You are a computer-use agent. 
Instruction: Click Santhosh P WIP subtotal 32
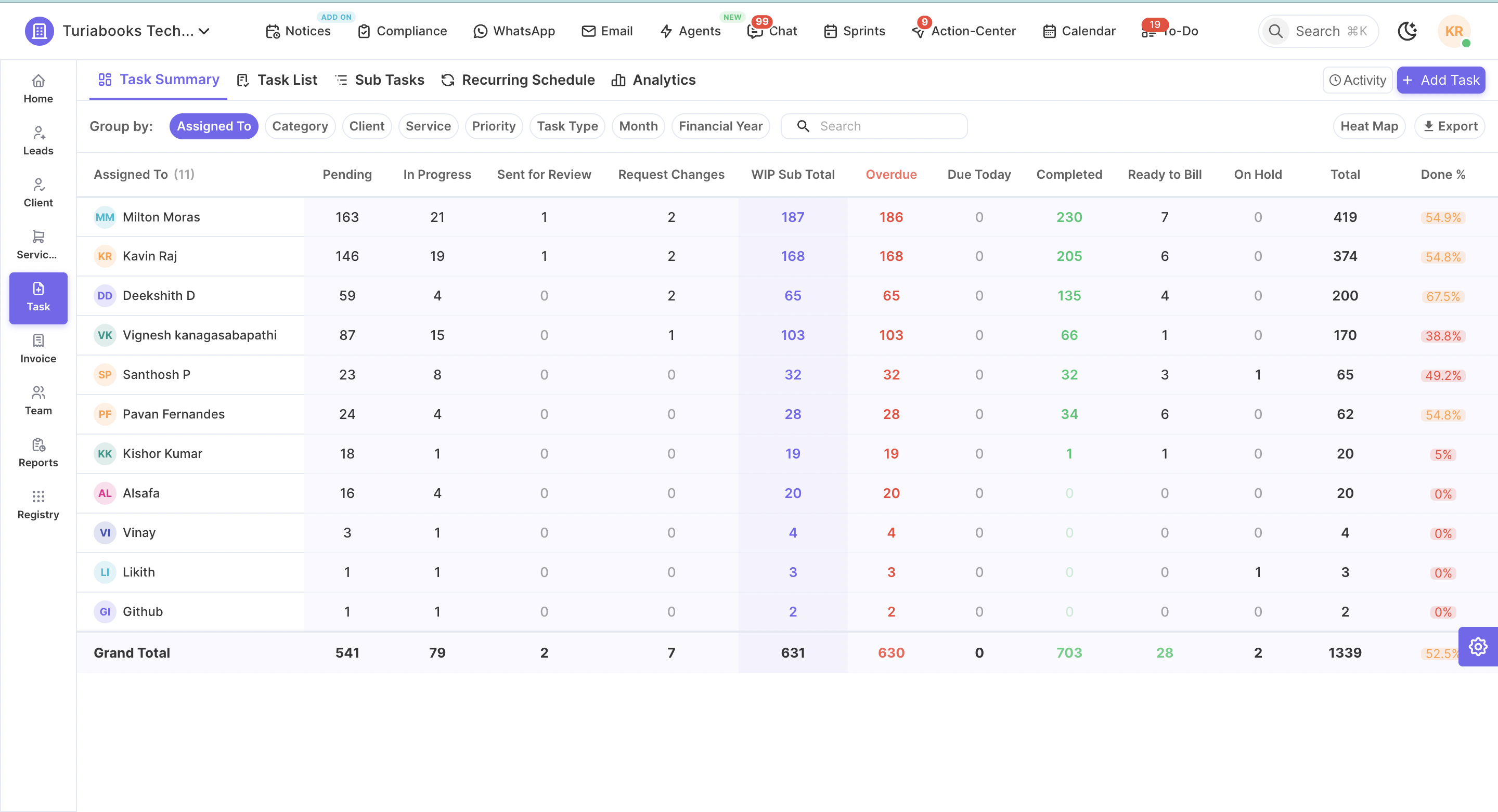click(x=793, y=375)
